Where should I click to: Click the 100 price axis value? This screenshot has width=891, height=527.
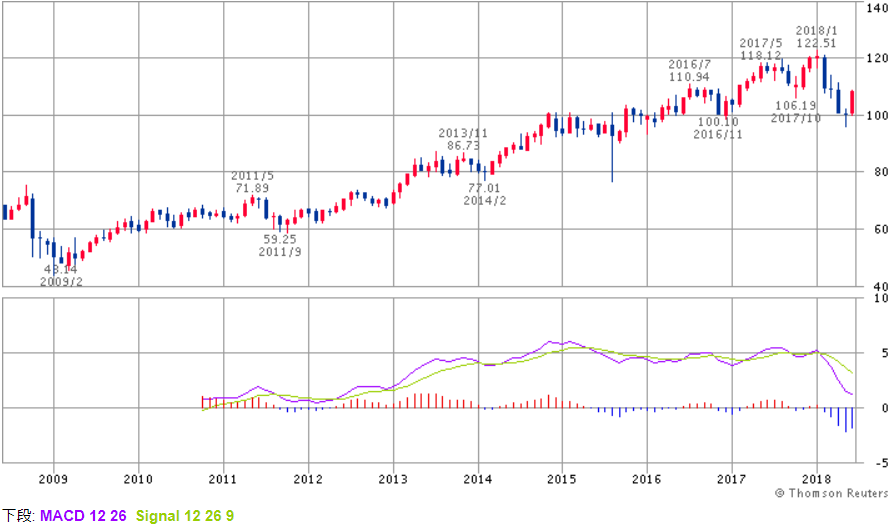tap(878, 115)
